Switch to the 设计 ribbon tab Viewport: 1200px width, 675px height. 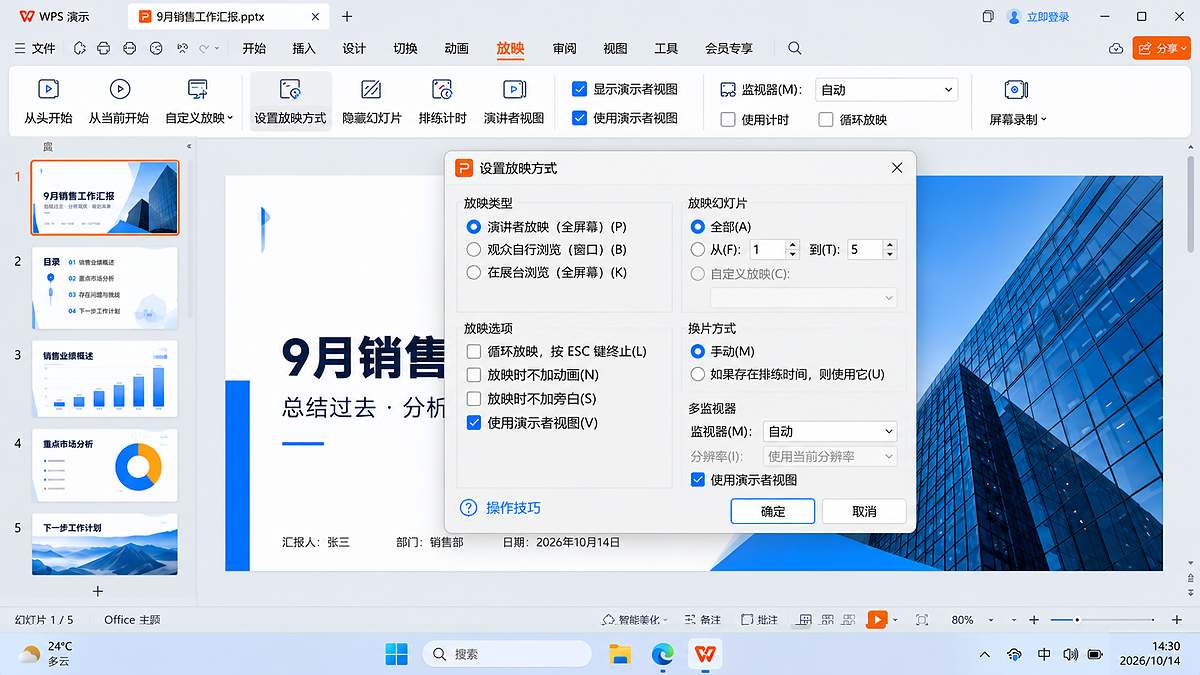point(354,48)
